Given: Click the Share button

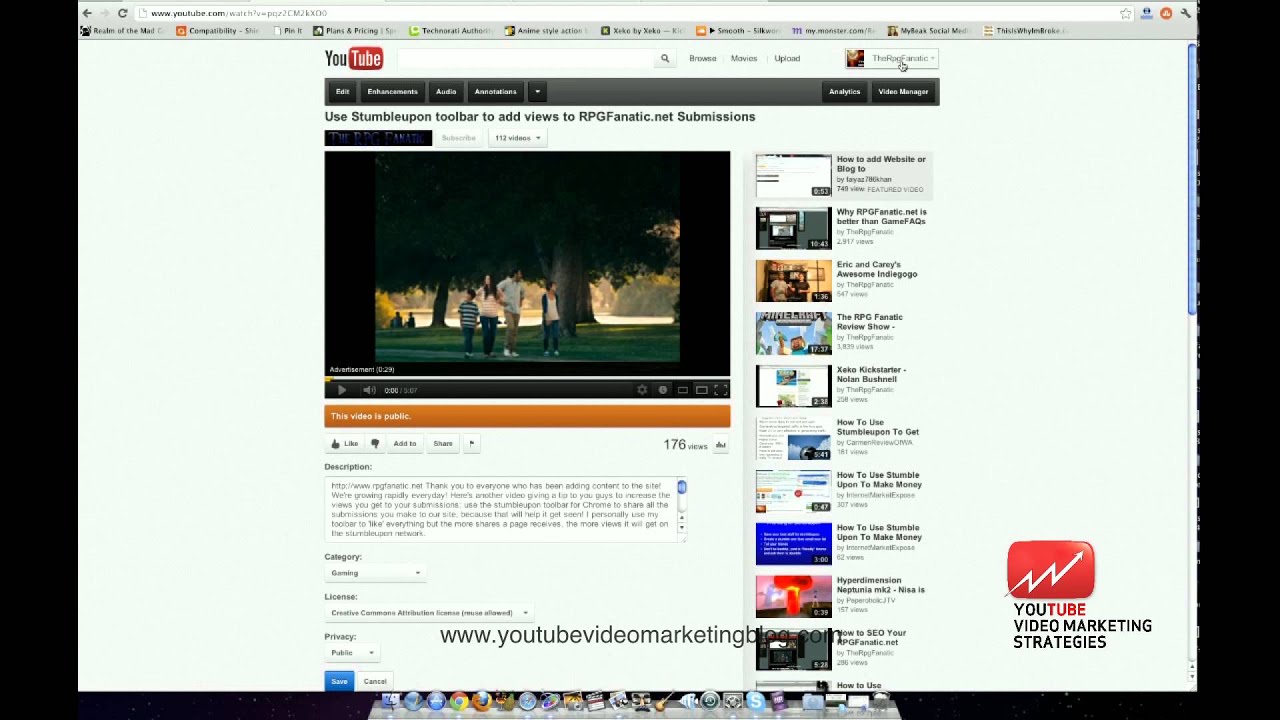Looking at the screenshot, I should click(443, 443).
